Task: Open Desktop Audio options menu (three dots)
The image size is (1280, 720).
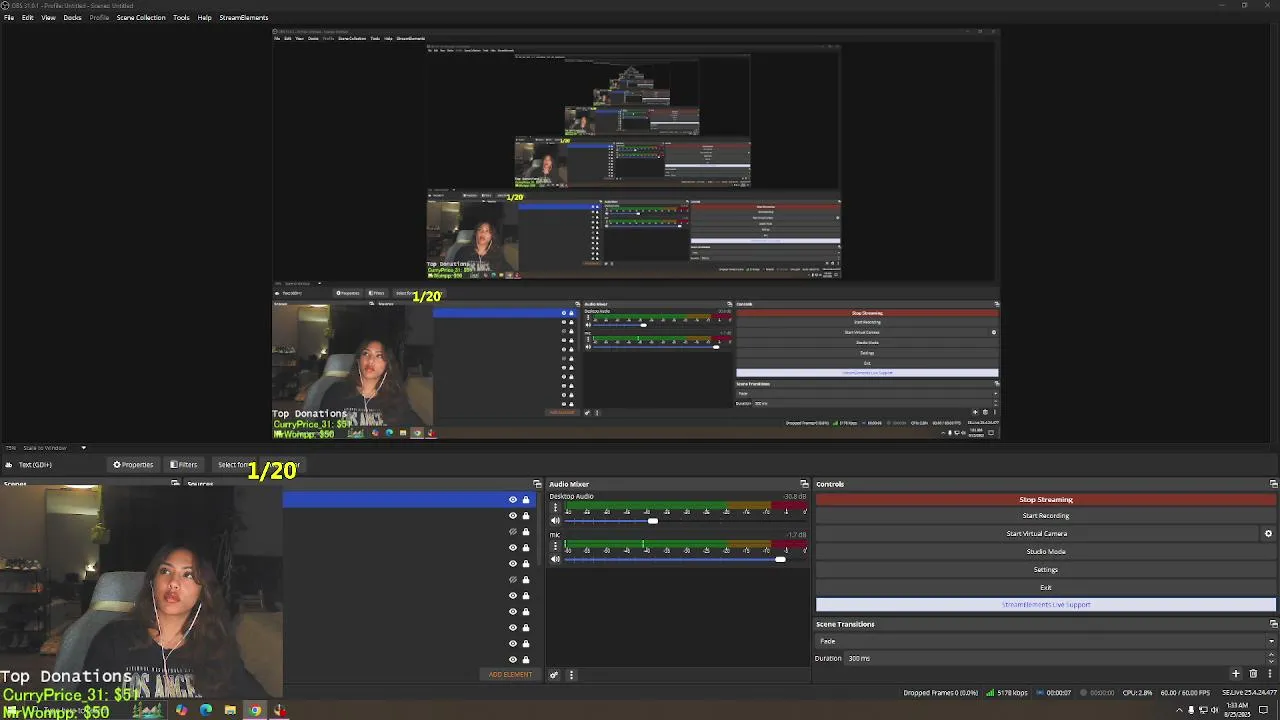Action: pyautogui.click(x=556, y=508)
